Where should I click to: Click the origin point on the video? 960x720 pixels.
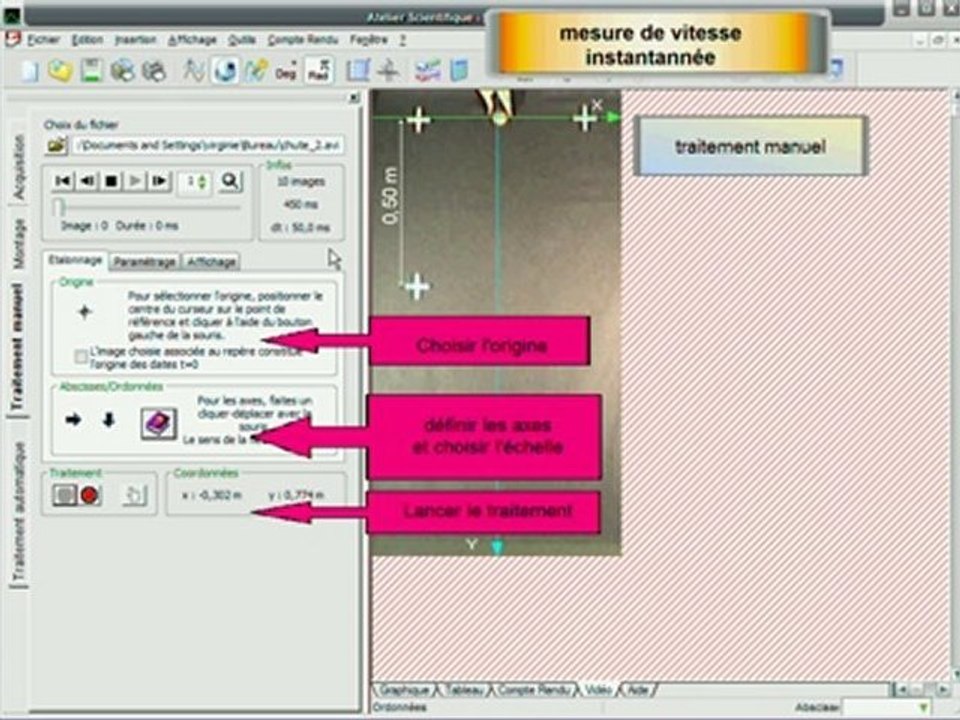pos(500,118)
